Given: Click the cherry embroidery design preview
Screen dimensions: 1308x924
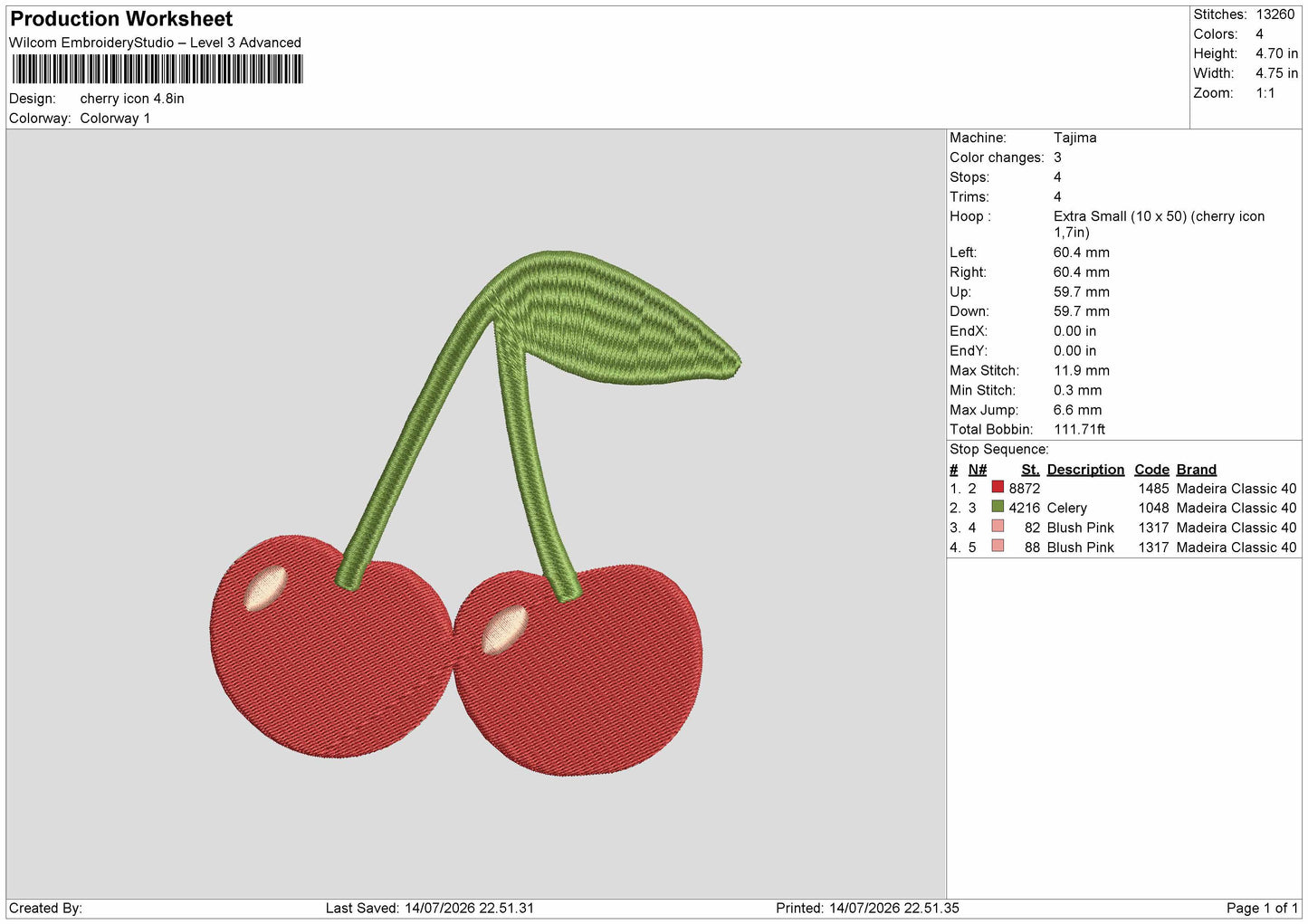Looking at the screenshot, I should pyautogui.click(x=475, y=513).
